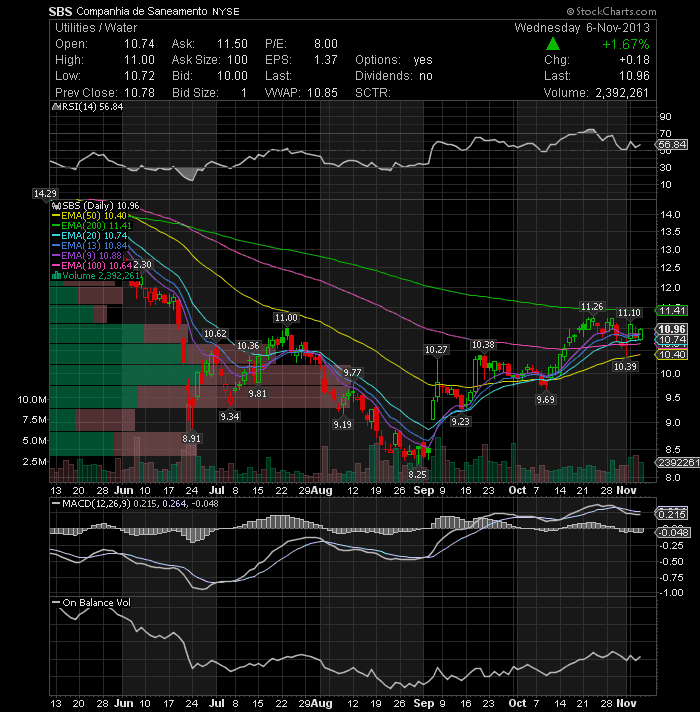Click the cyan EMA(20) legend line

tap(56, 236)
